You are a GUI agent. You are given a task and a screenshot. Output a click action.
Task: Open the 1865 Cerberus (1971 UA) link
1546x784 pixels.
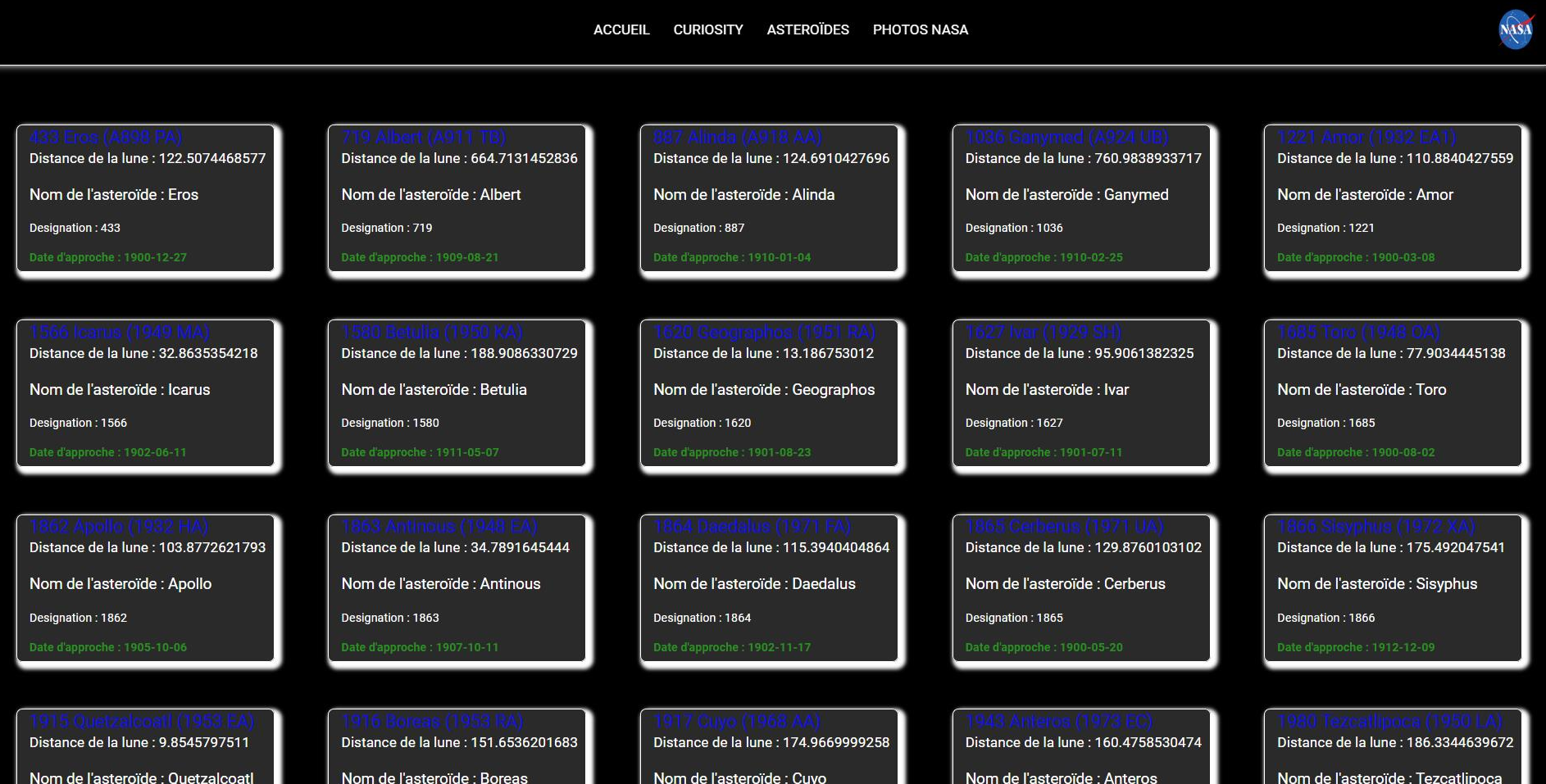click(x=1065, y=527)
